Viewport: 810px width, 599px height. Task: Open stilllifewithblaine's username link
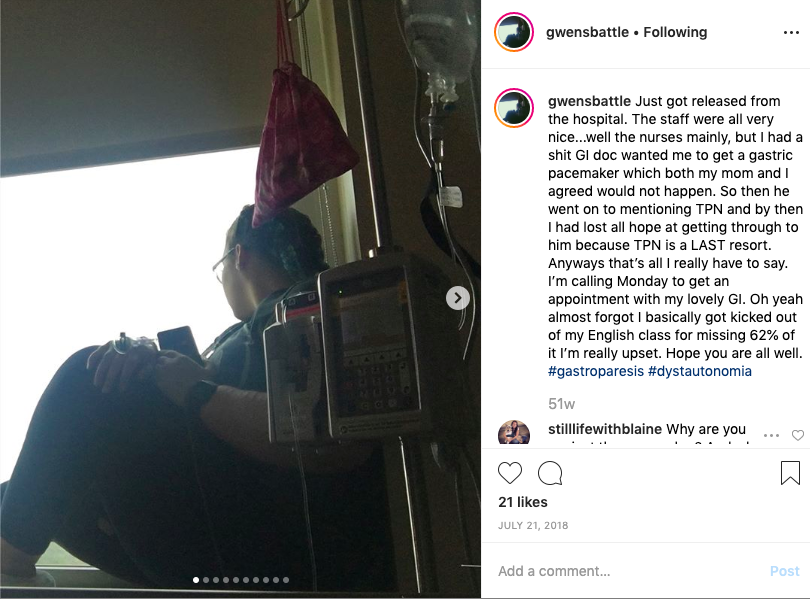pyautogui.click(x=604, y=429)
